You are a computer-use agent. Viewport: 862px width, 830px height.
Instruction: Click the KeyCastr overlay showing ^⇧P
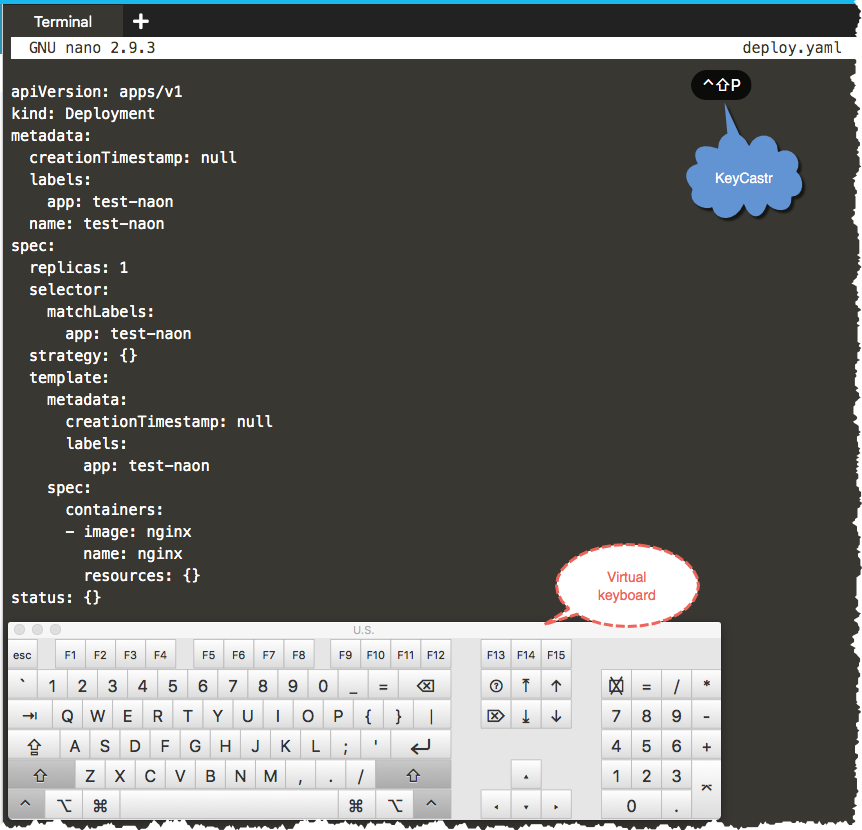pos(721,85)
